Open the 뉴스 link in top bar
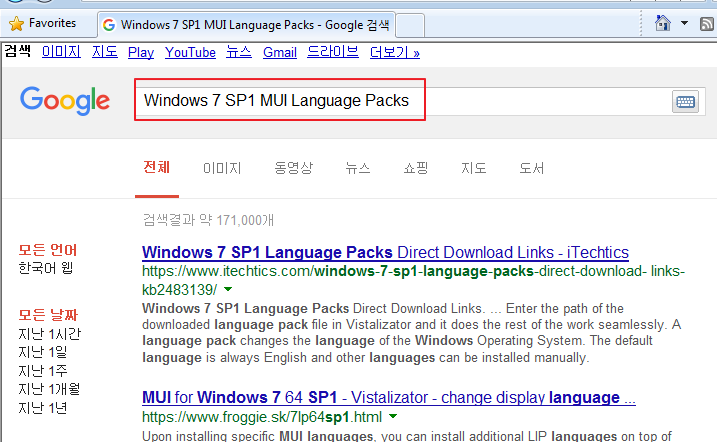 [x=239, y=52]
